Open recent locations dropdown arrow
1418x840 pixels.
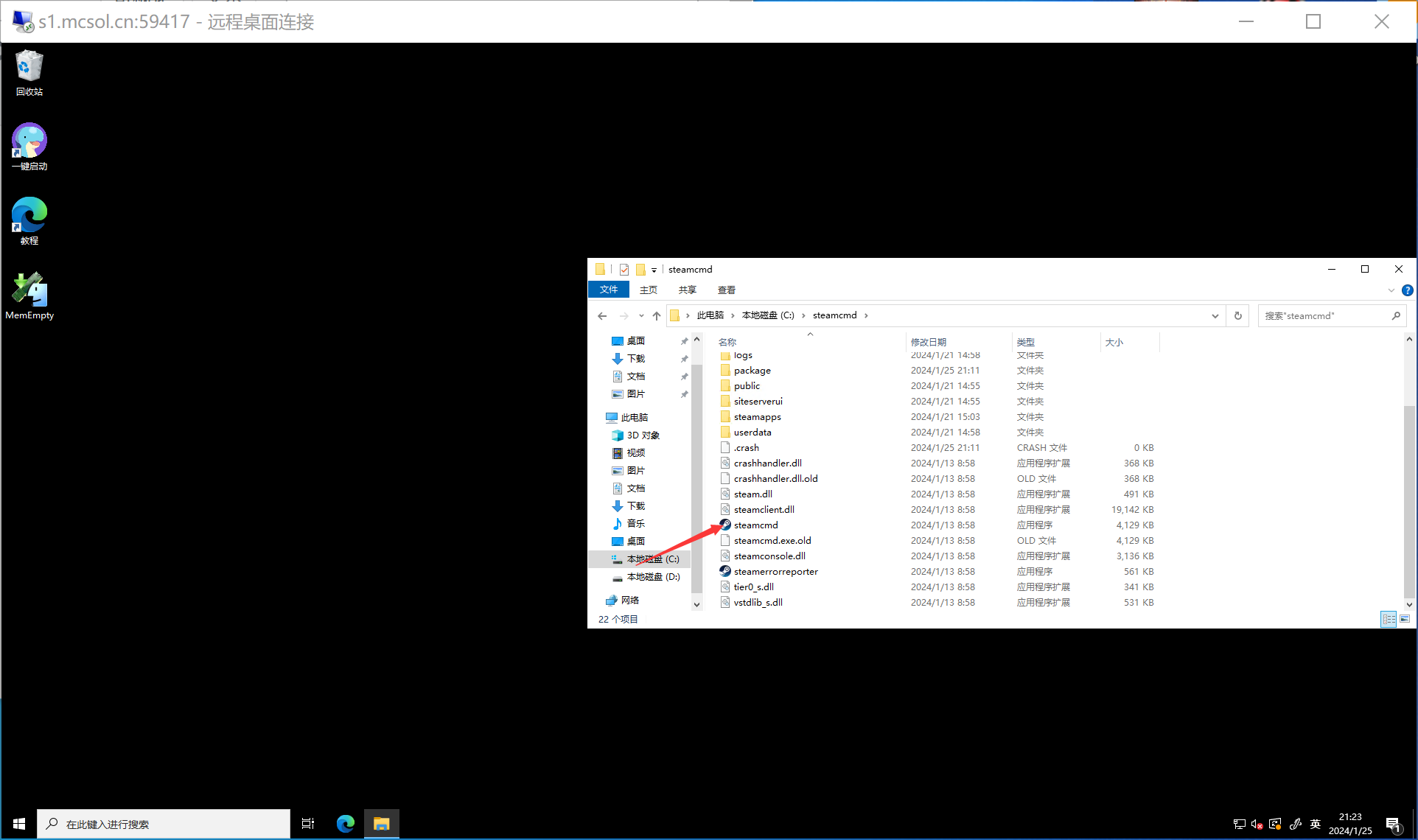641,316
